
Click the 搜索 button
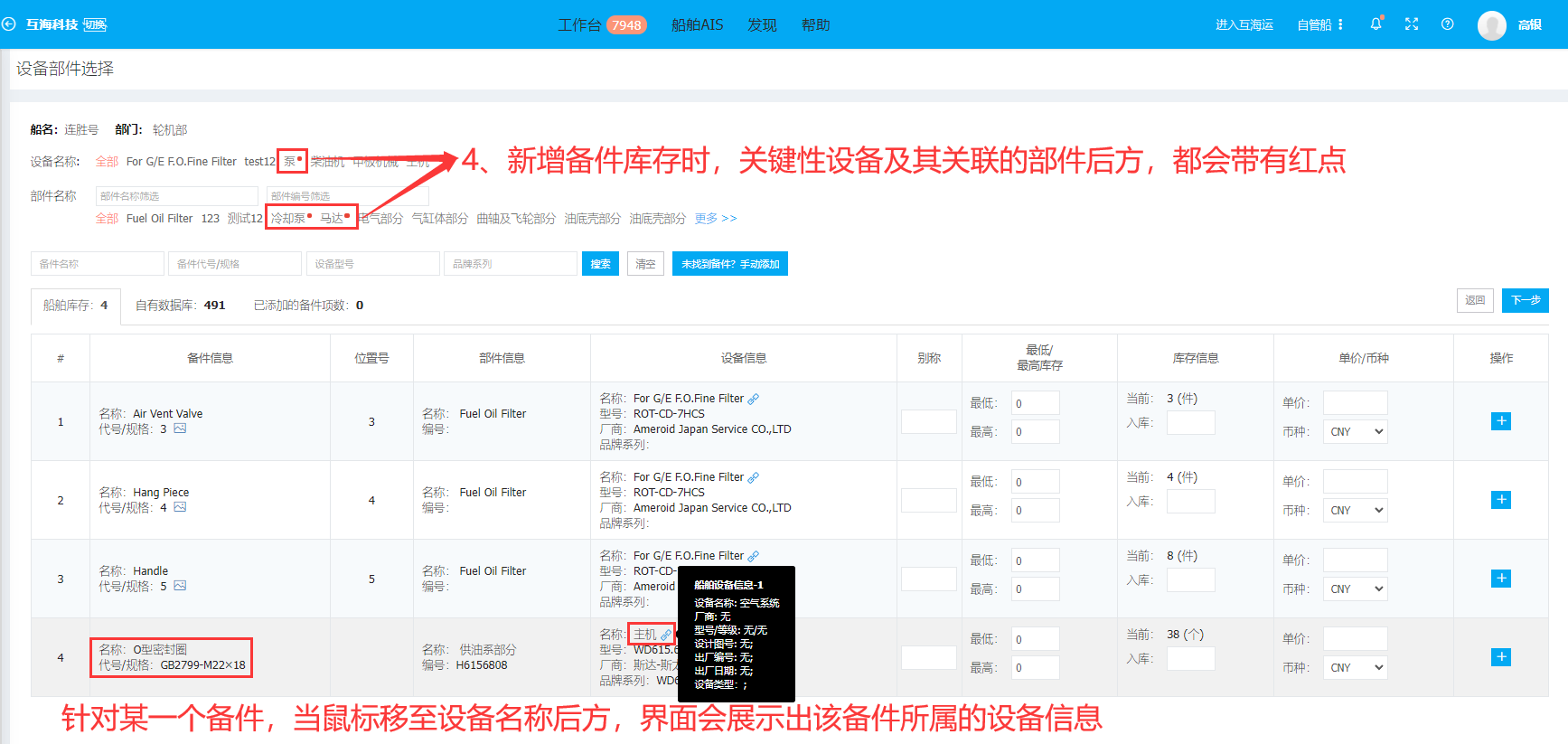(x=600, y=264)
